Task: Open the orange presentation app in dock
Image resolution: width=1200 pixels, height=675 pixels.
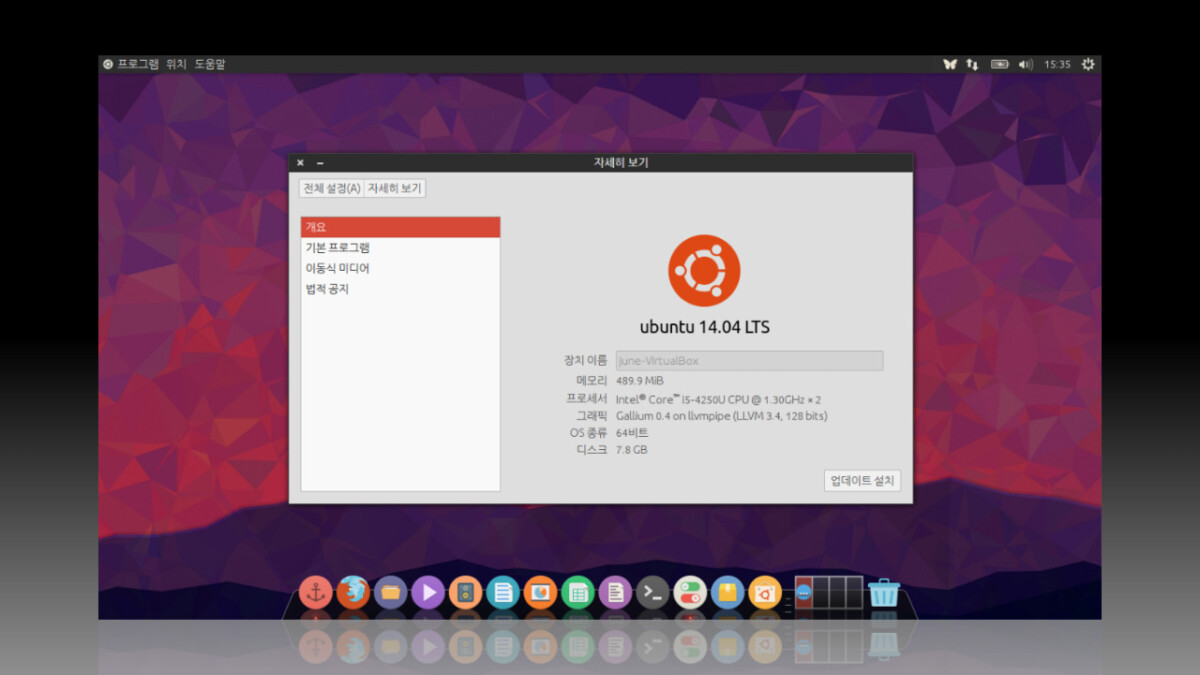Action: click(x=540, y=593)
